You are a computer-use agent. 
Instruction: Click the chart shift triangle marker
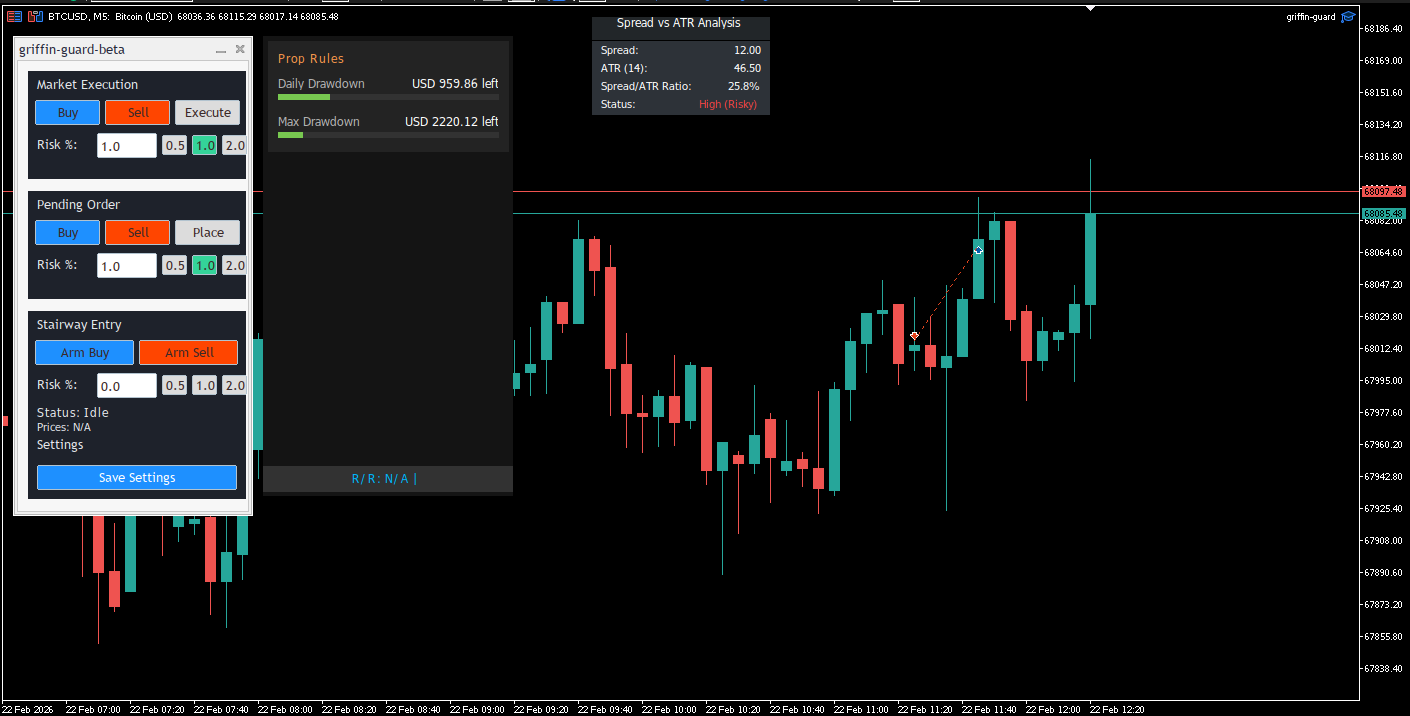pos(1090,8)
